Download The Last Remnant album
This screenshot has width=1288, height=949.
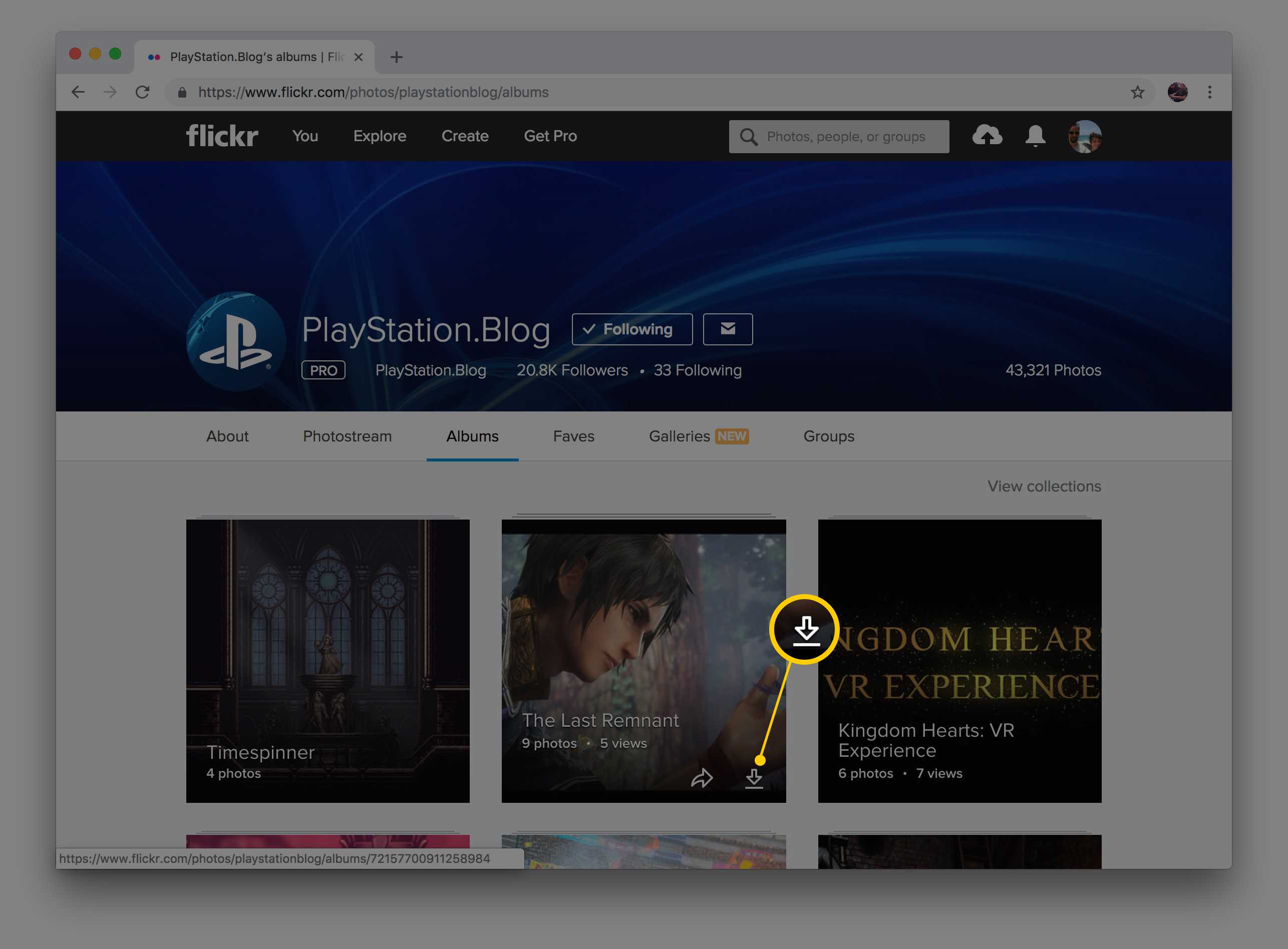coord(754,779)
